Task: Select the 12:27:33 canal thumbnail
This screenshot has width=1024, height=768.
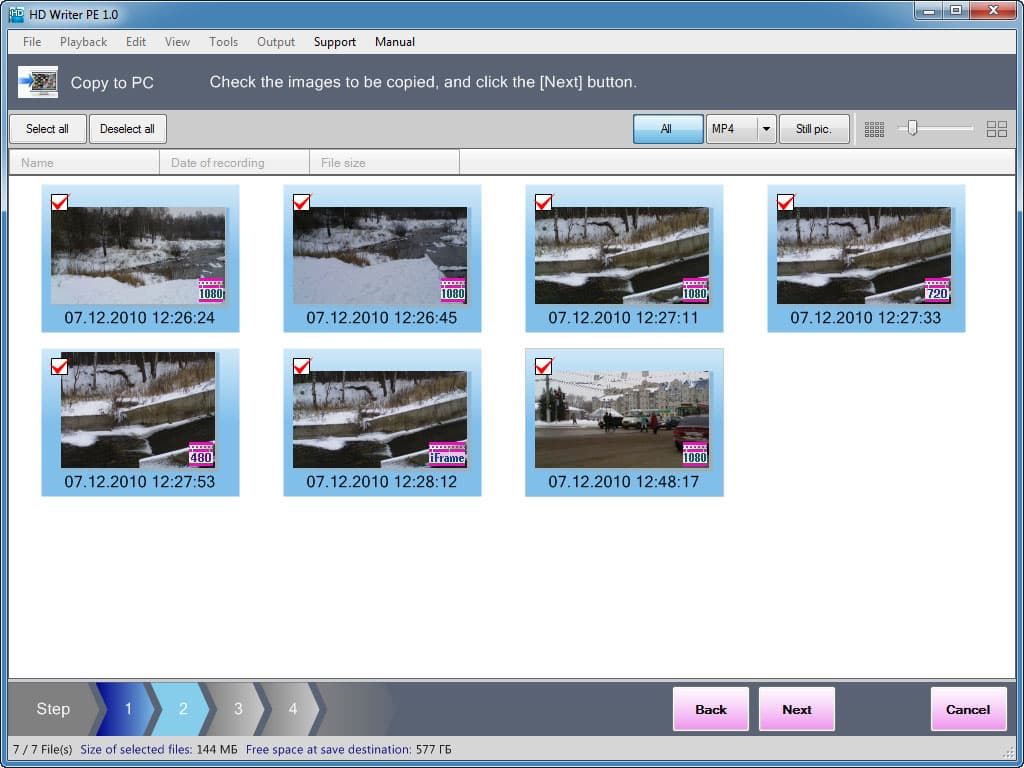Action: click(863, 255)
